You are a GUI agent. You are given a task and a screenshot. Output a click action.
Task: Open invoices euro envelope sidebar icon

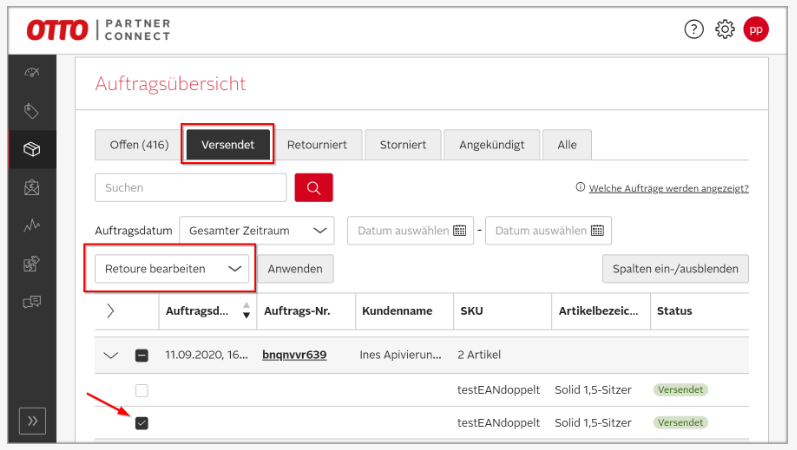[32, 188]
